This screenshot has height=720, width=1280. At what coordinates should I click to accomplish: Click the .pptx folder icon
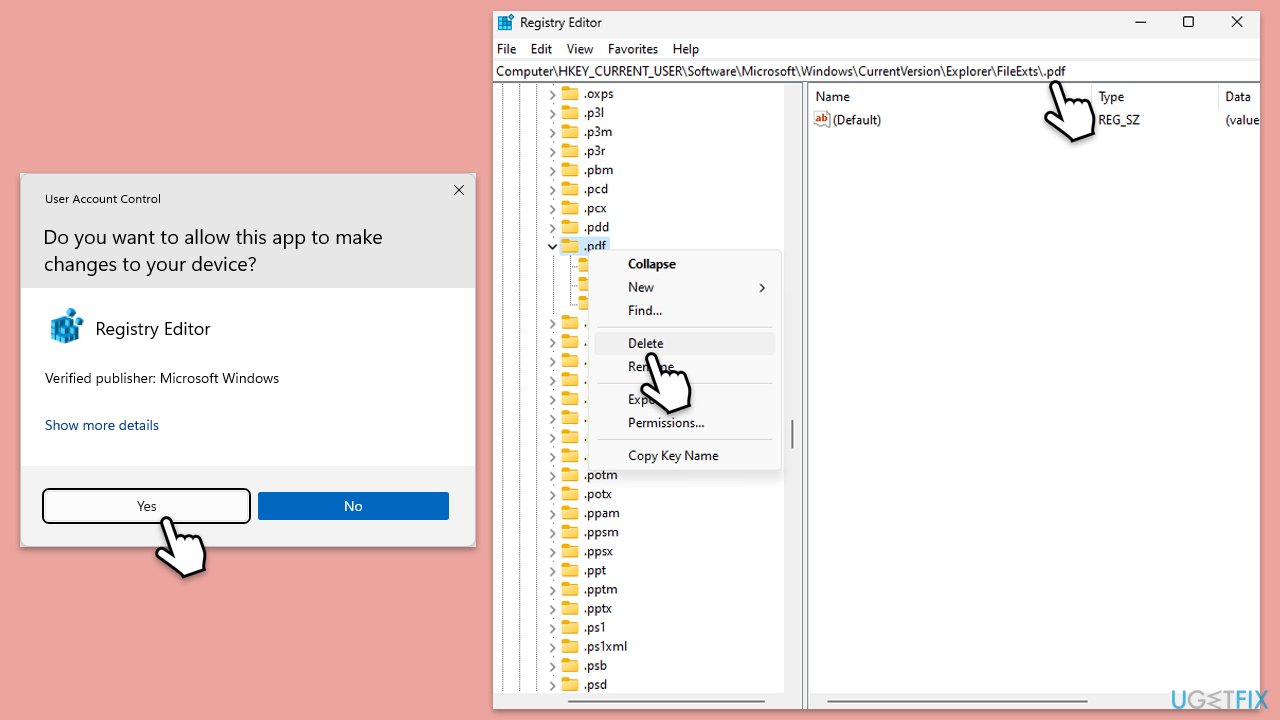[x=570, y=608]
